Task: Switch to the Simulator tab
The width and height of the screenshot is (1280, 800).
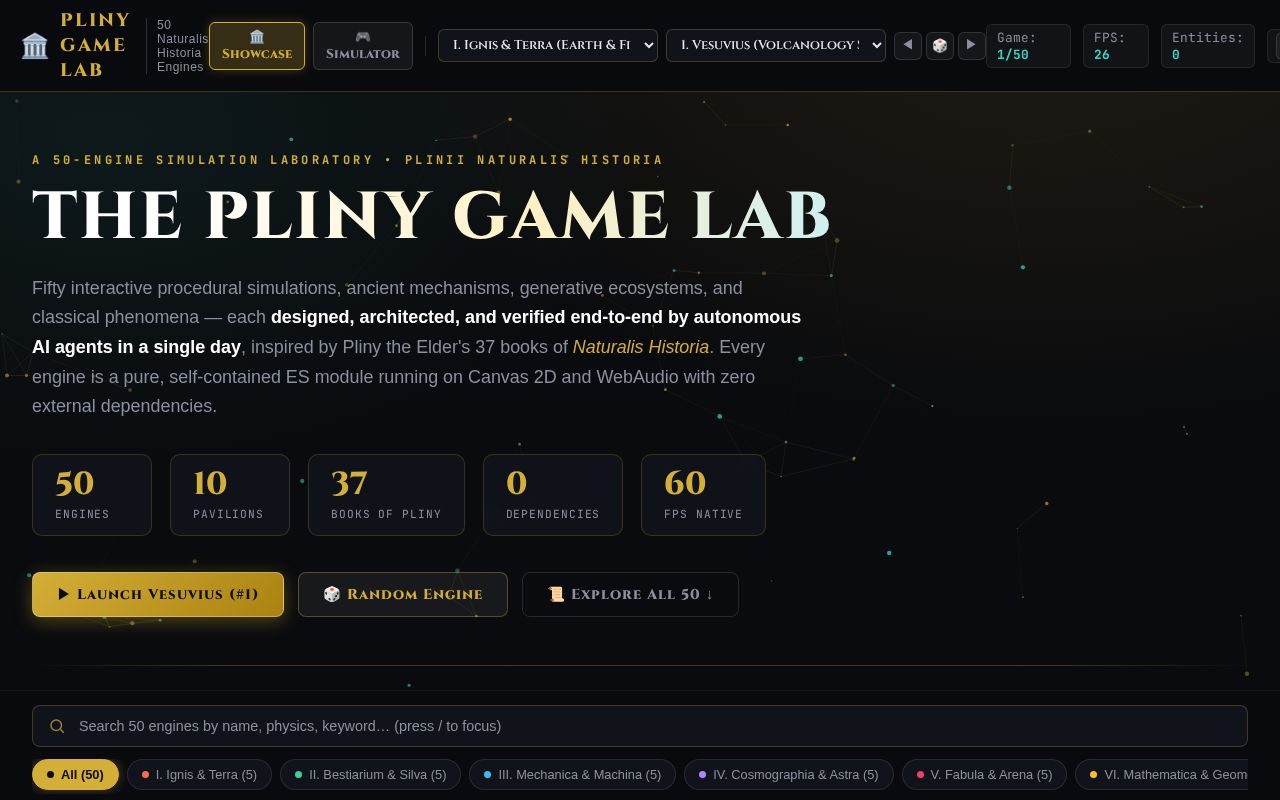Action: (x=363, y=46)
